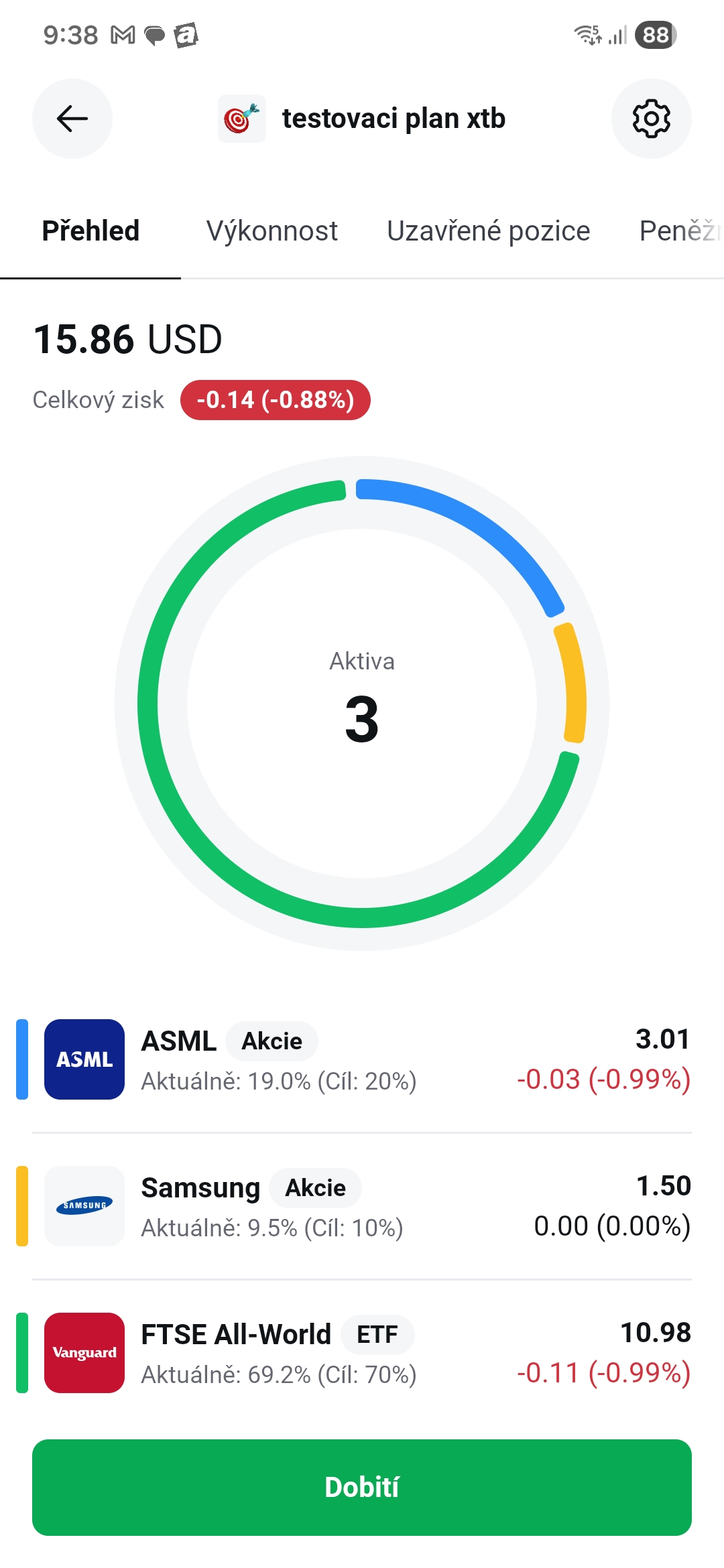Tap the Samsung company logo
The image size is (724, 1568).
[x=84, y=1206]
